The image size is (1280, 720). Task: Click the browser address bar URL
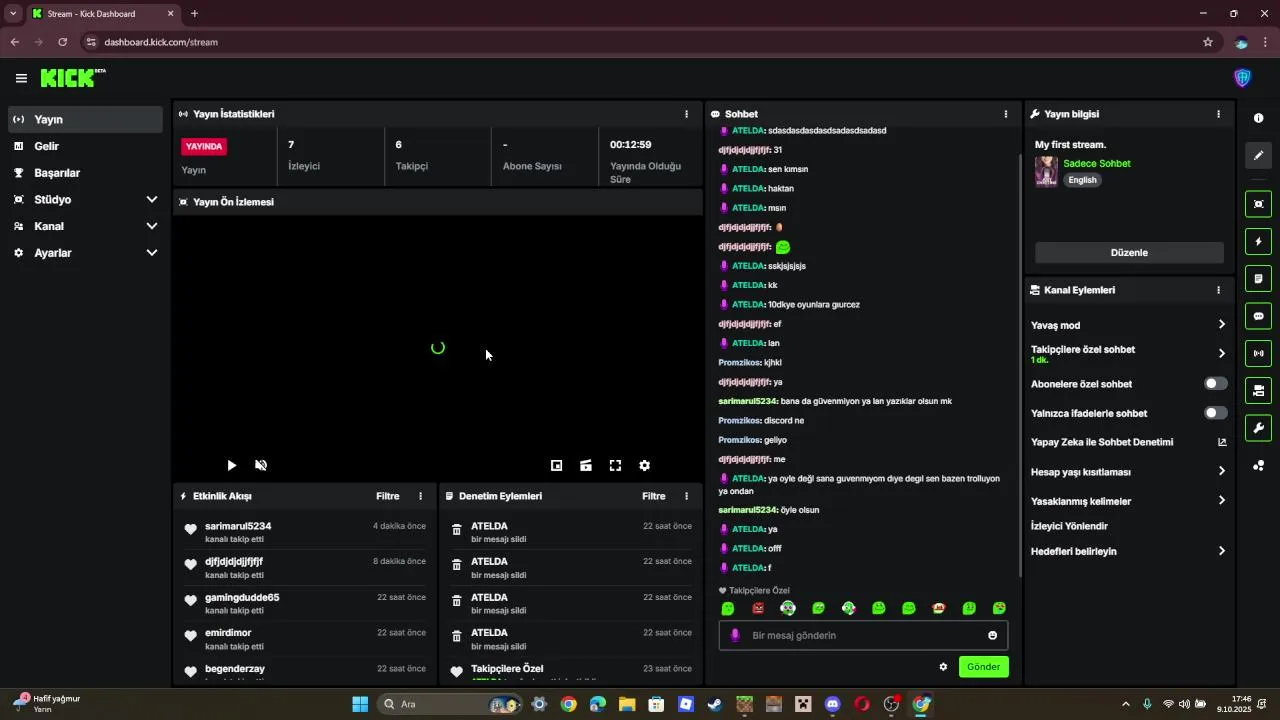[x=160, y=42]
